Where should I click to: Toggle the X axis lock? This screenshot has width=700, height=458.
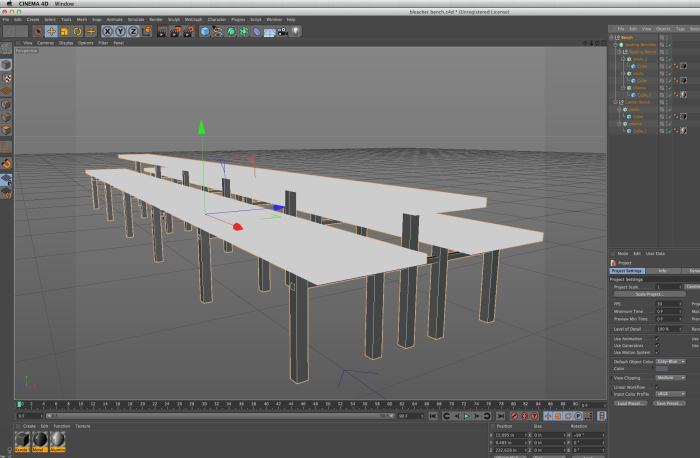[x=107, y=31]
